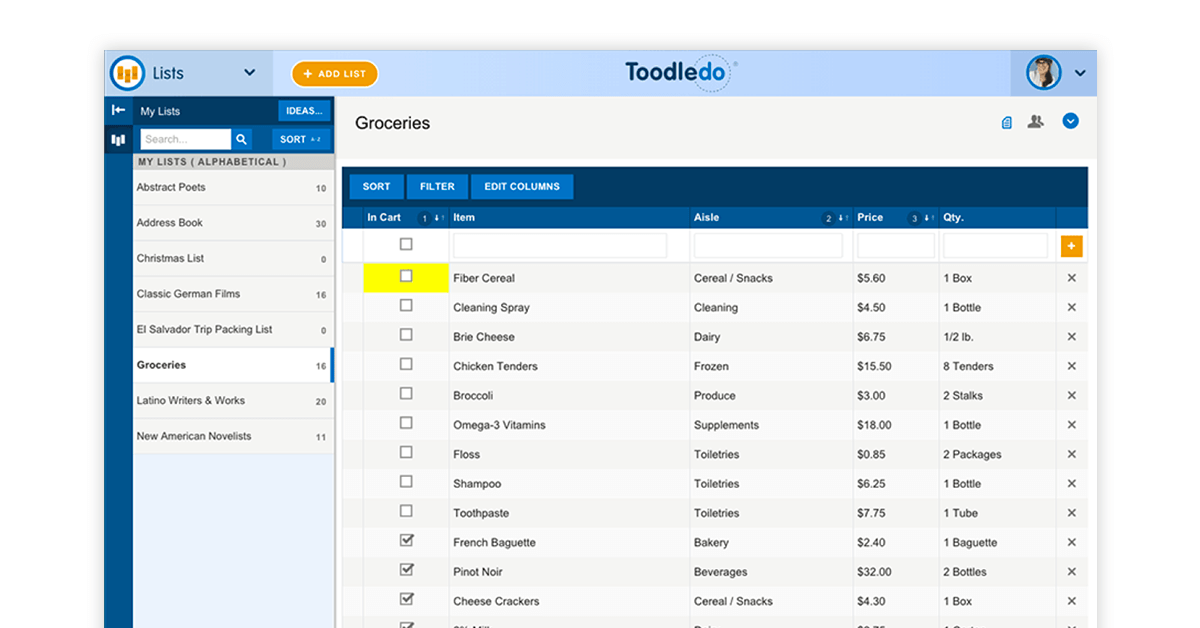Screen dimensions: 1200x628
Task: Check In Cart box for new row
Action: 406,244
